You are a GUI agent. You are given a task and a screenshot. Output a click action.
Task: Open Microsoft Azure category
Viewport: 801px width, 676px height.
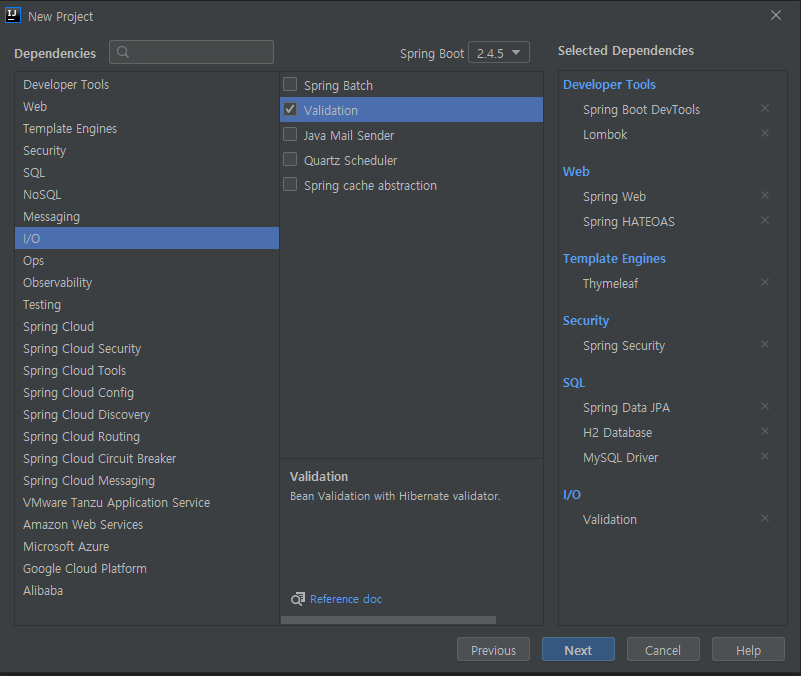[x=147, y=546]
